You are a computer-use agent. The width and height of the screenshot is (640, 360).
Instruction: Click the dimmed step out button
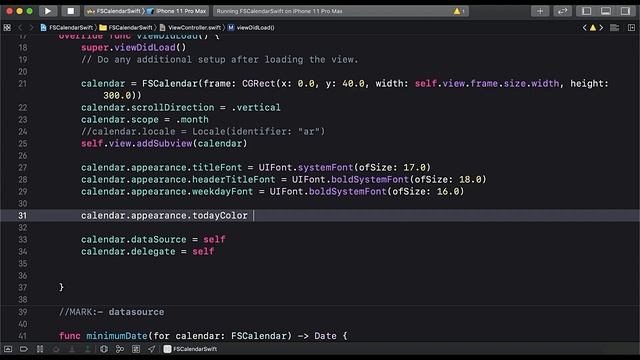[87, 349]
